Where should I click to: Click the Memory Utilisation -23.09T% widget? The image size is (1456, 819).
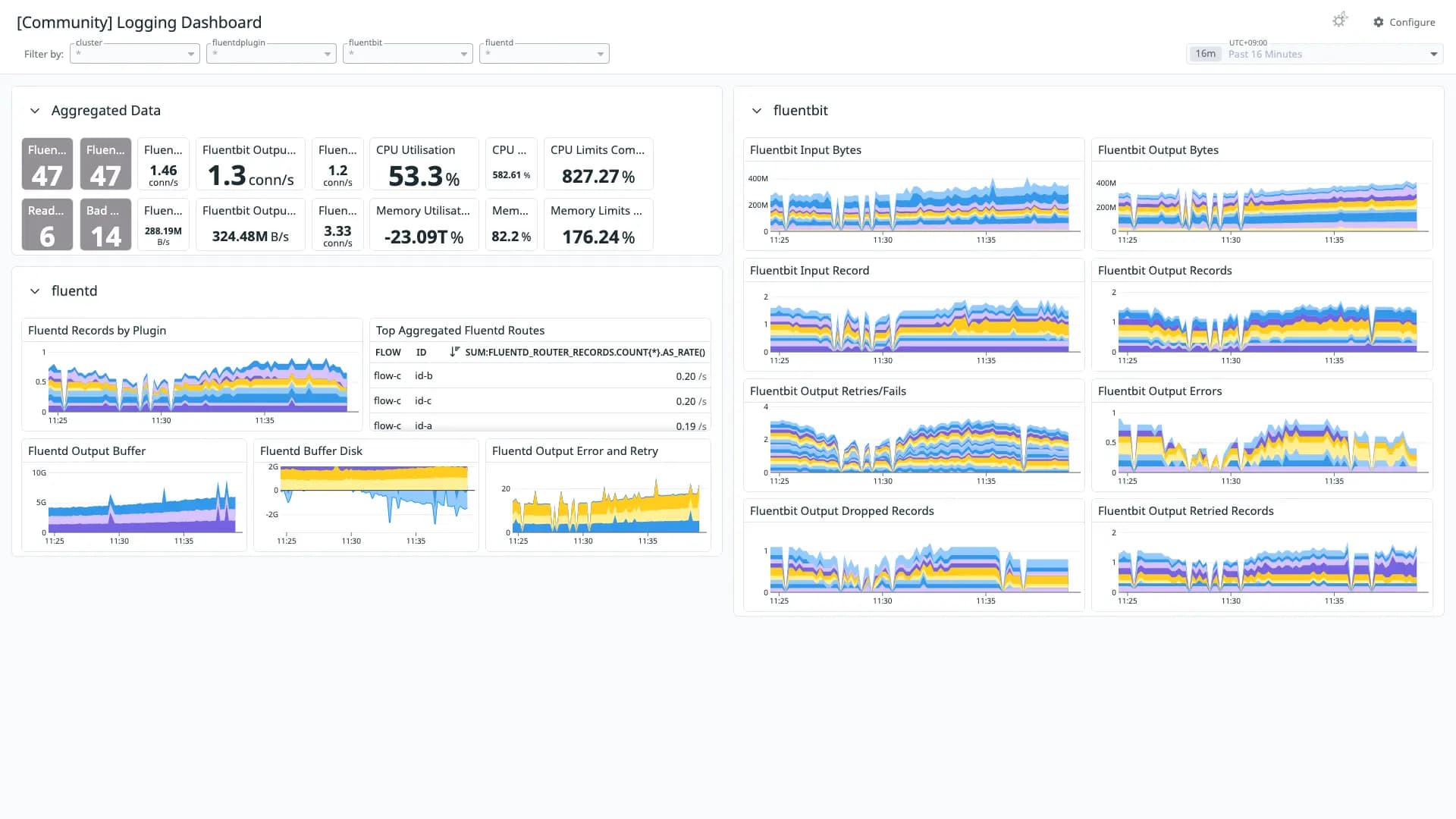[x=424, y=224]
